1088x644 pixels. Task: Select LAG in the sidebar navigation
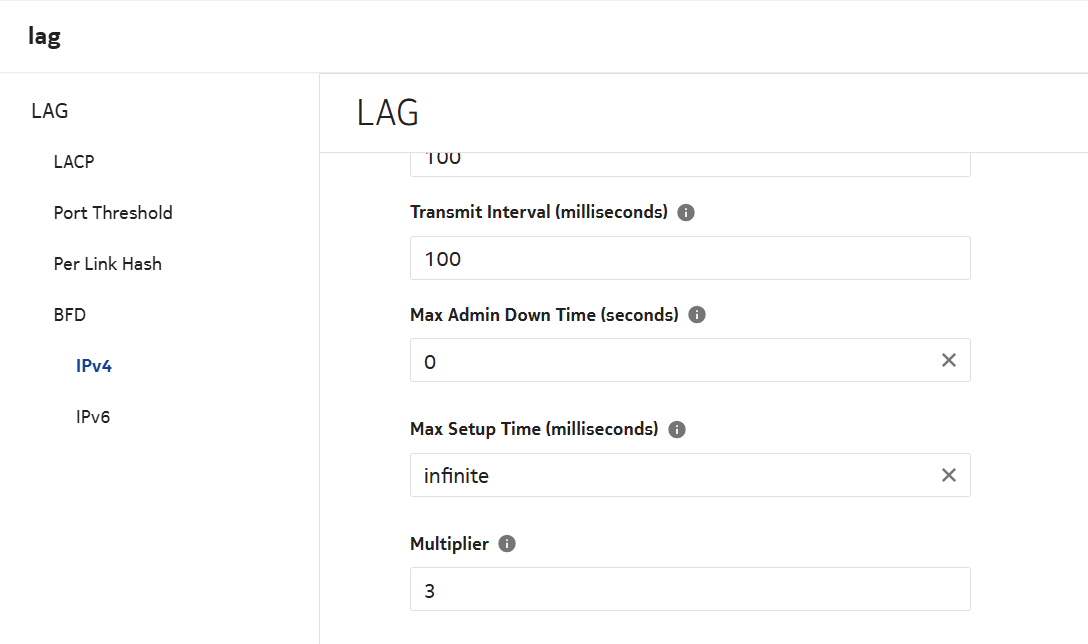coord(50,111)
